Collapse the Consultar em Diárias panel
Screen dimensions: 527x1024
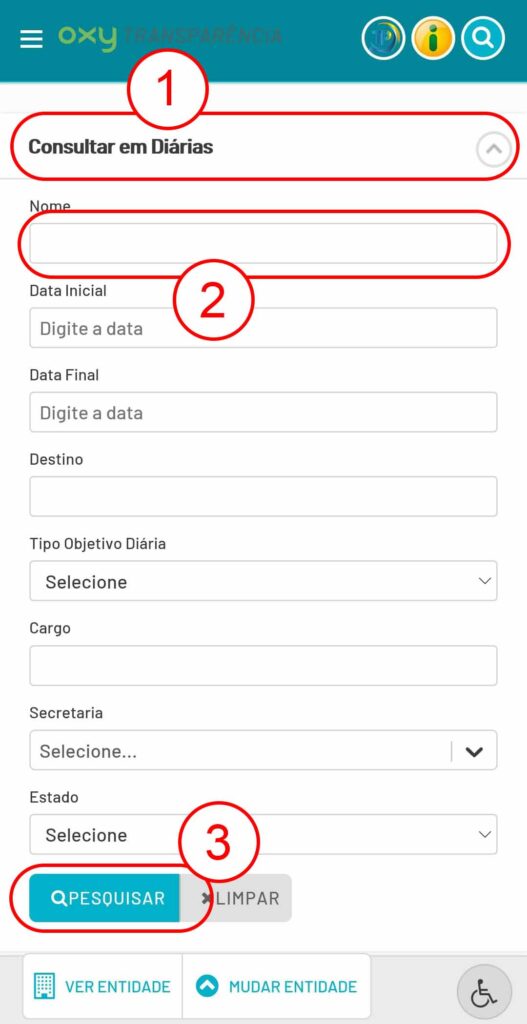pyautogui.click(x=494, y=150)
